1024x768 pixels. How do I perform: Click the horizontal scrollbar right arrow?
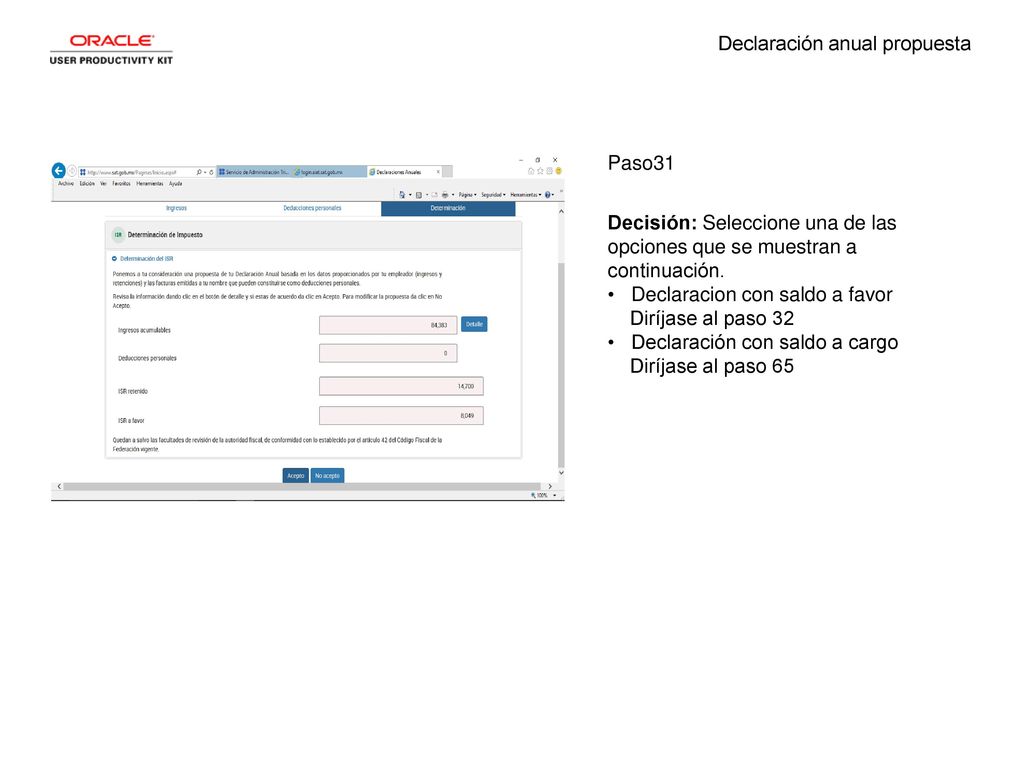(x=550, y=487)
